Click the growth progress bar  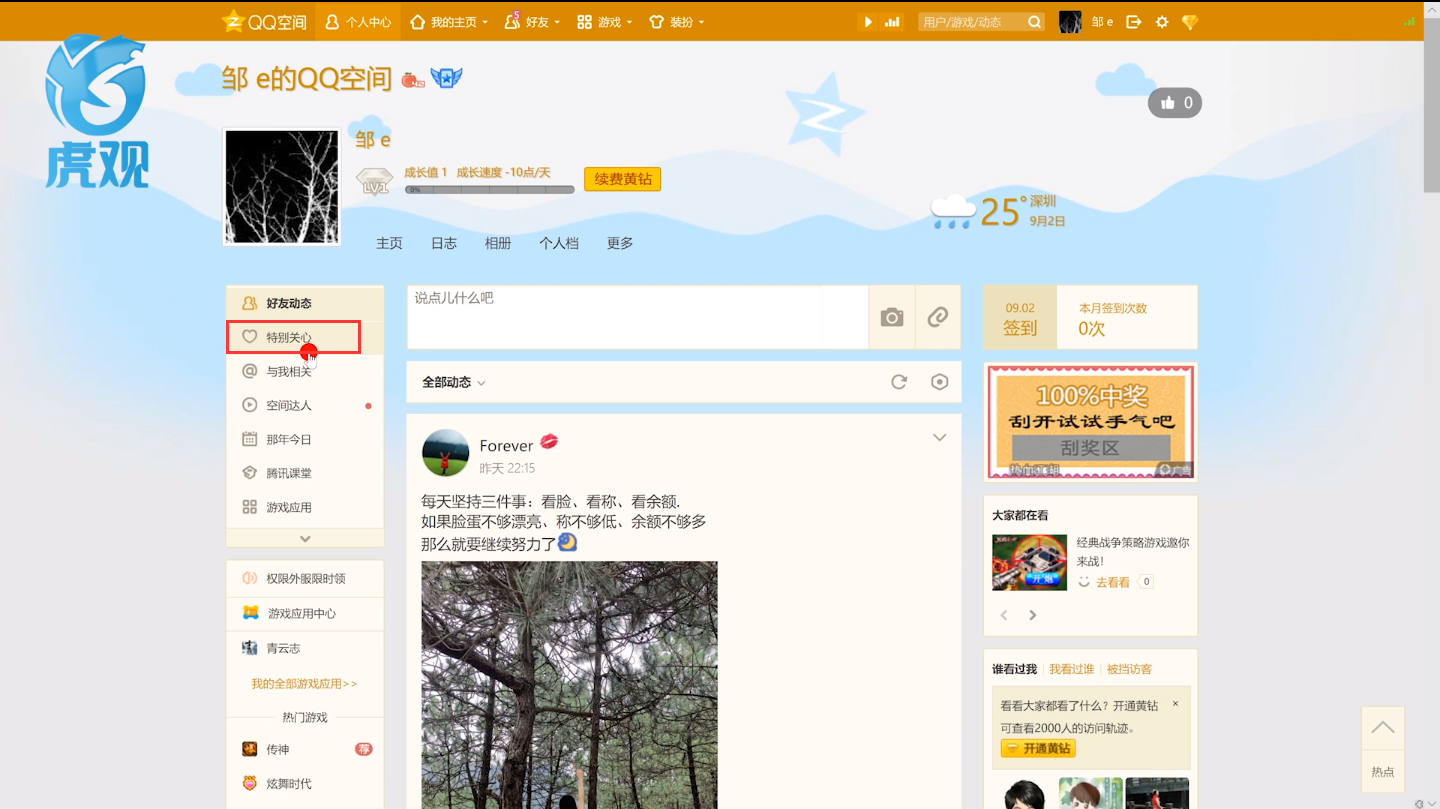(490, 189)
